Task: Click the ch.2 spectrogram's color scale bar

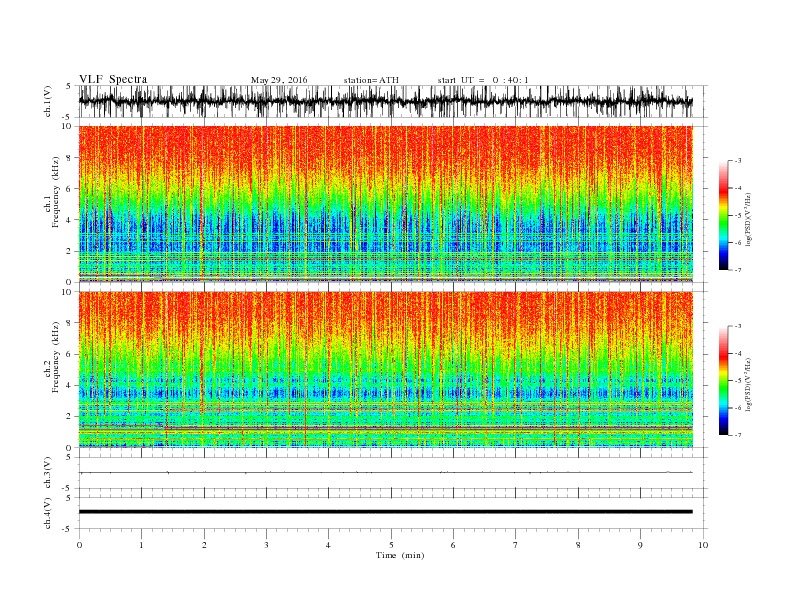Action: [x=723, y=381]
